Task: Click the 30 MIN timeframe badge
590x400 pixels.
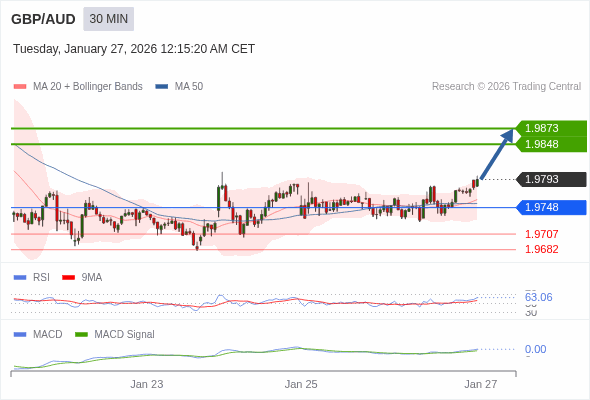Action: (x=108, y=19)
